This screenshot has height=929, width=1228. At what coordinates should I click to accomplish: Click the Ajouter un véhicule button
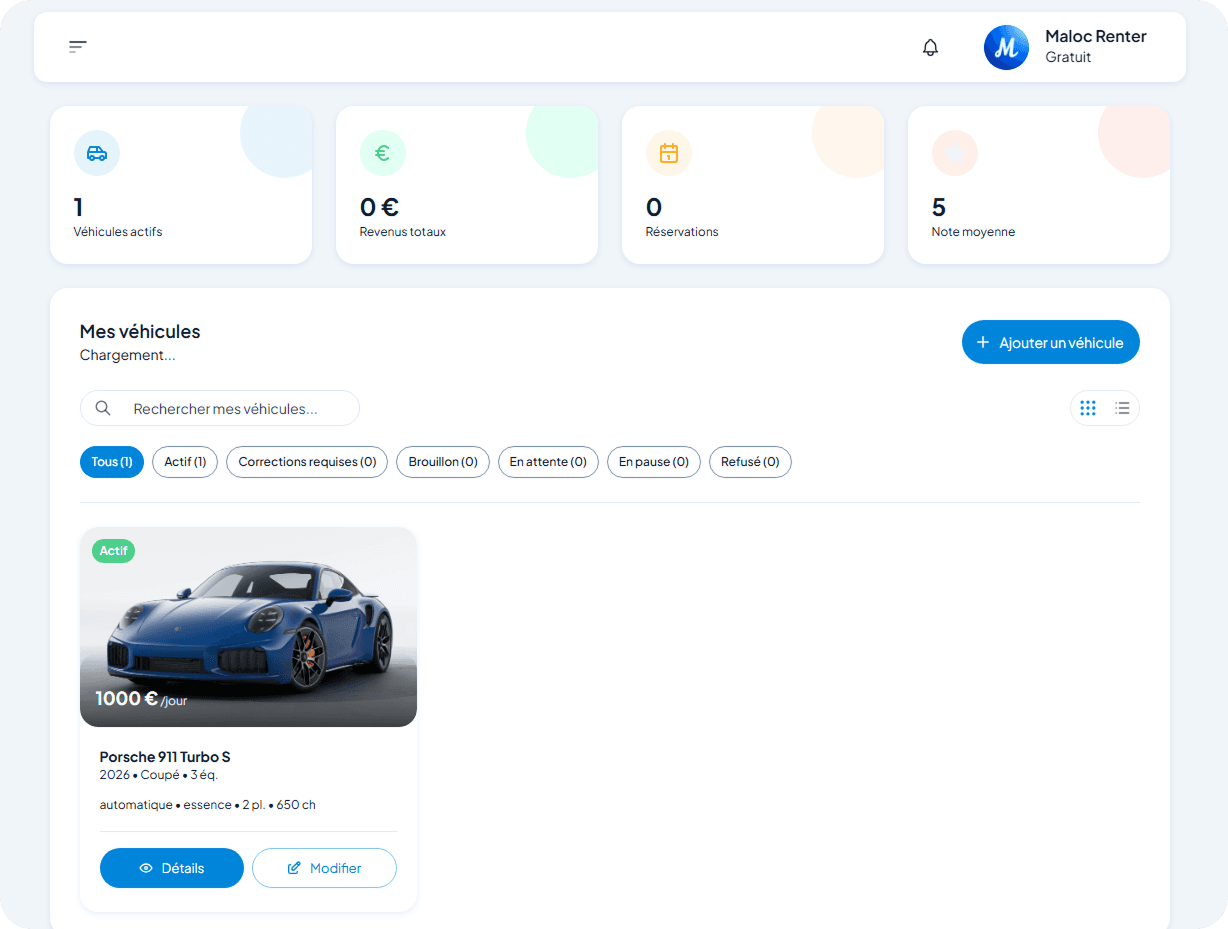1050,342
